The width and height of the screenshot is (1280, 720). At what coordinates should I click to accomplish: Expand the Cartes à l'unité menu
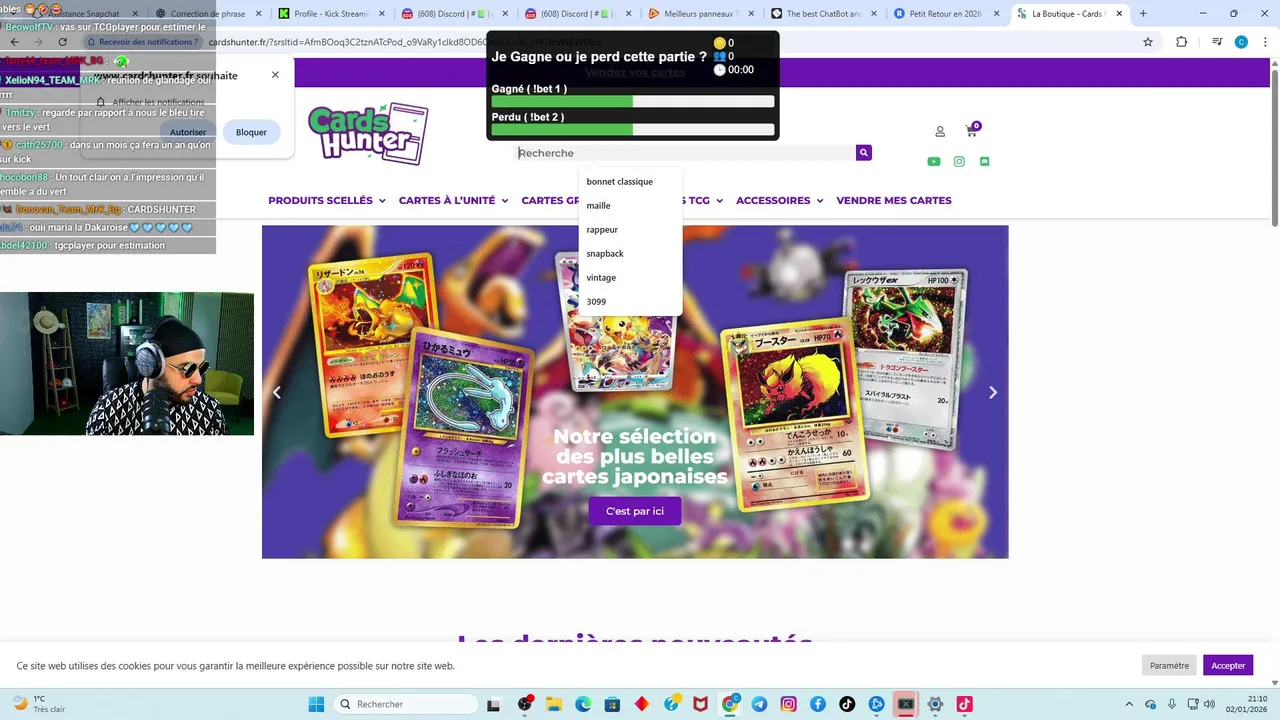453,200
